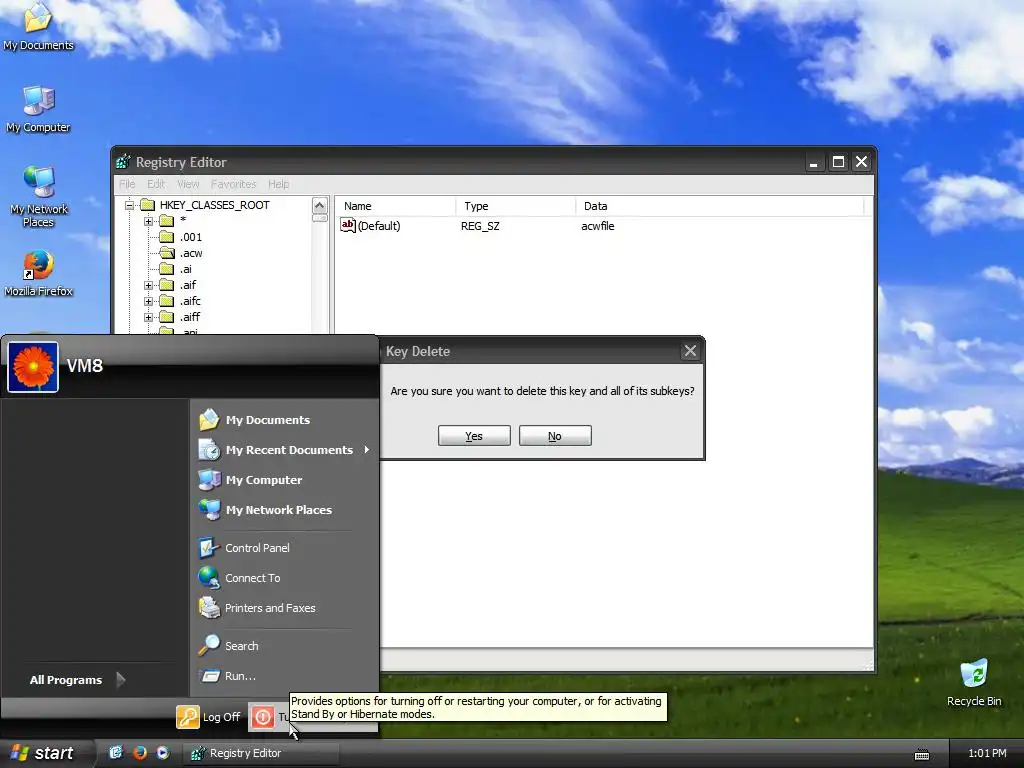The height and width of the screenshot is (768, 1024).
Task: Click the Data column header
Action: [x=720, y=206]
